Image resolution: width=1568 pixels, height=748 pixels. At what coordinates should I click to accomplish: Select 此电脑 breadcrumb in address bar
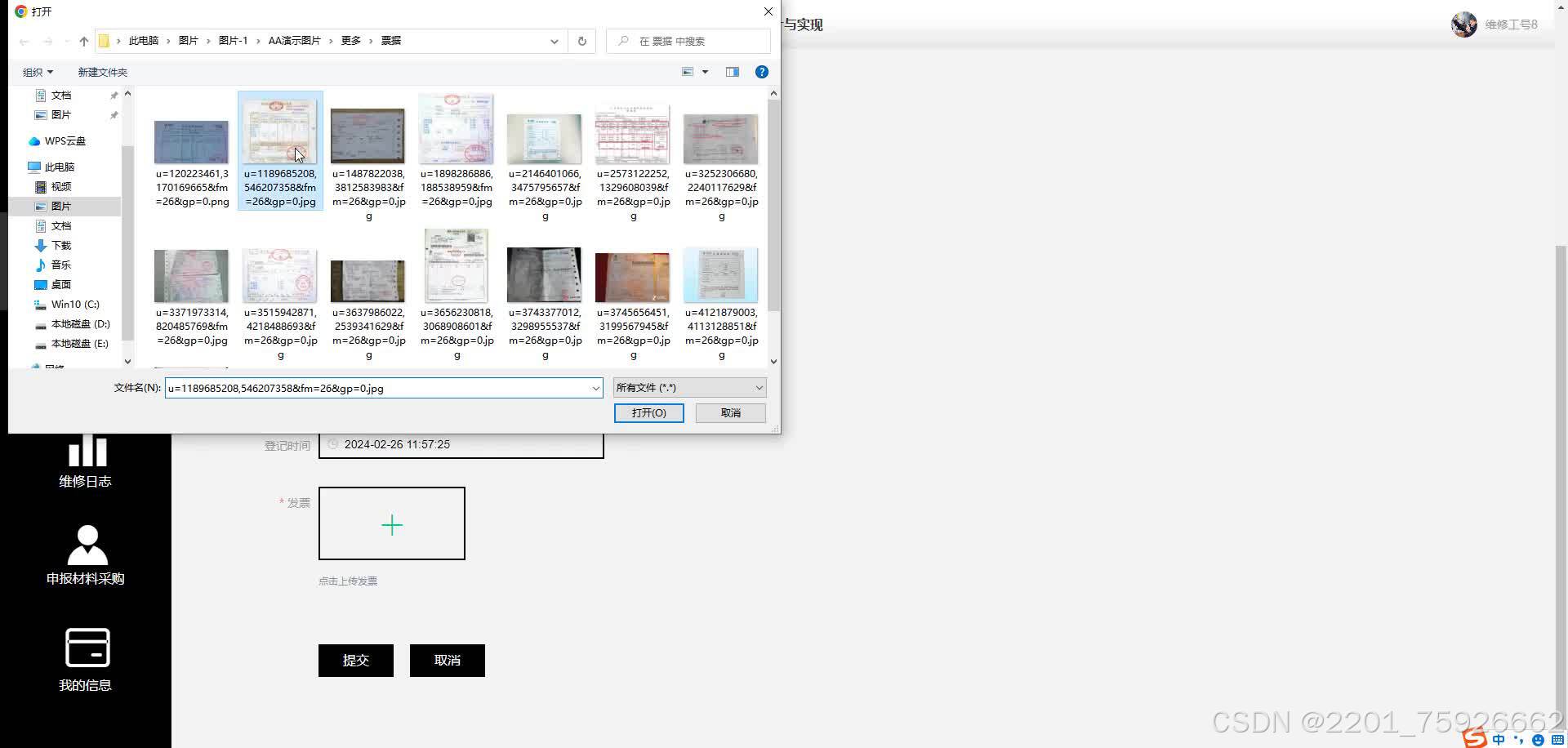(144, 41)
